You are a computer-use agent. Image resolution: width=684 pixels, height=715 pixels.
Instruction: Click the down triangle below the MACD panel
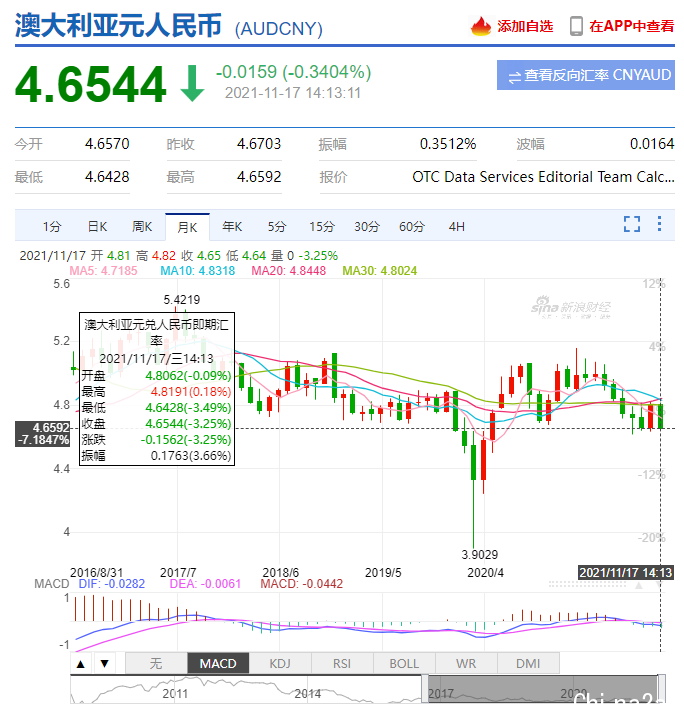pyautogui.click(x=104, y=663)
